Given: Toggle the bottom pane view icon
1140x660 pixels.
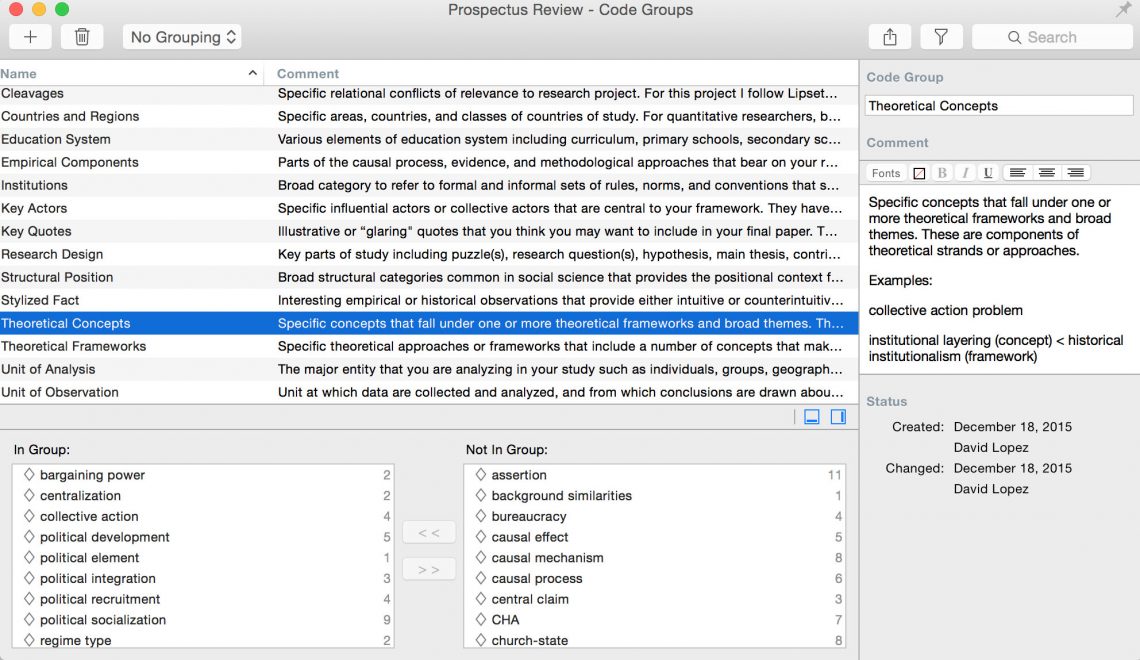Looking at the screenshot, I should [x=812, y=416].
